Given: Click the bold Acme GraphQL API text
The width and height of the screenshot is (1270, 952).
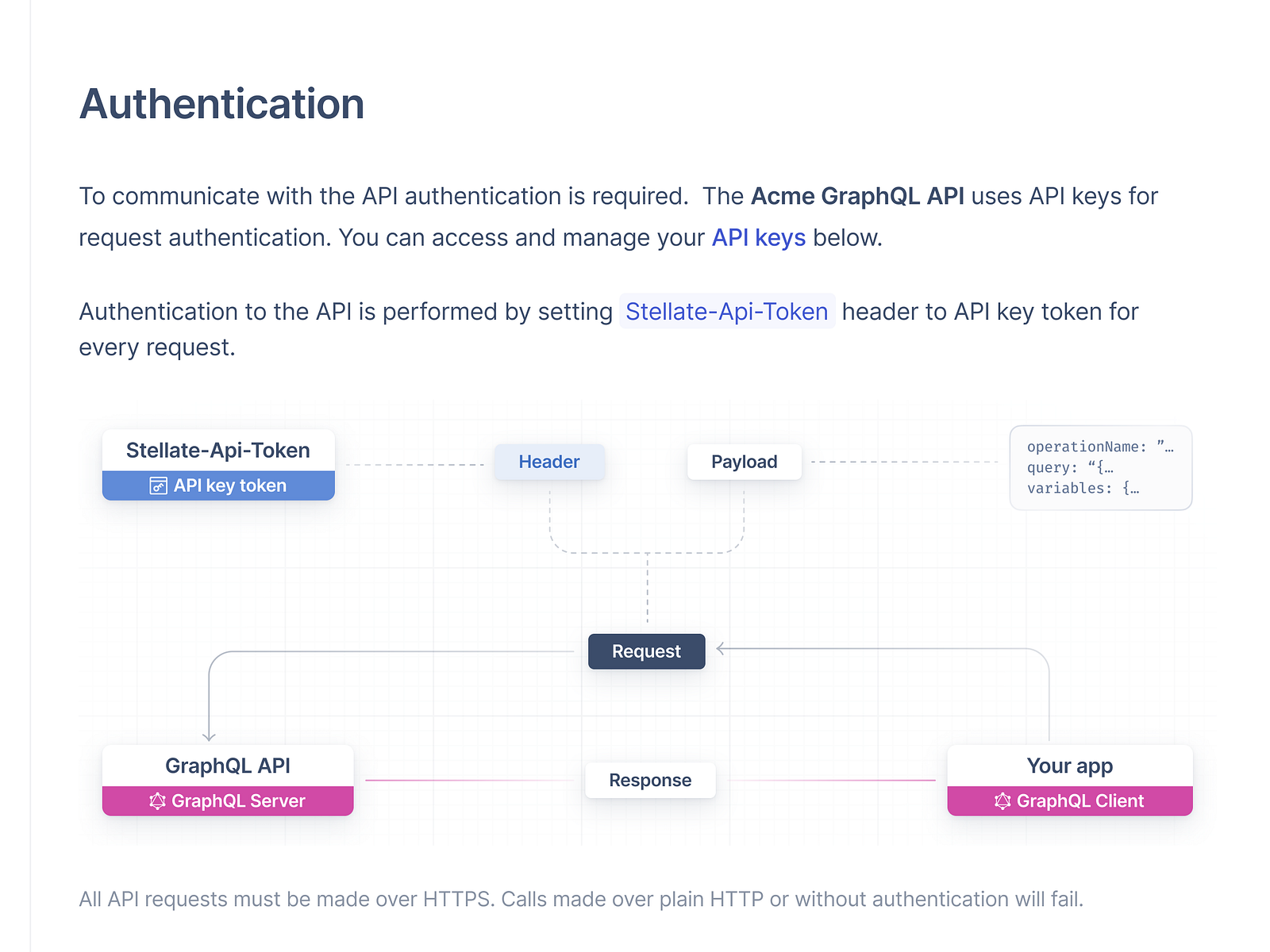Looking at the screenshot, I should (857, 196).
